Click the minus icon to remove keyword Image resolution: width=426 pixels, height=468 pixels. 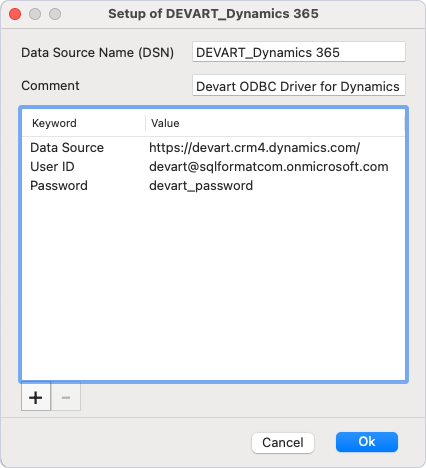(66, 397)
